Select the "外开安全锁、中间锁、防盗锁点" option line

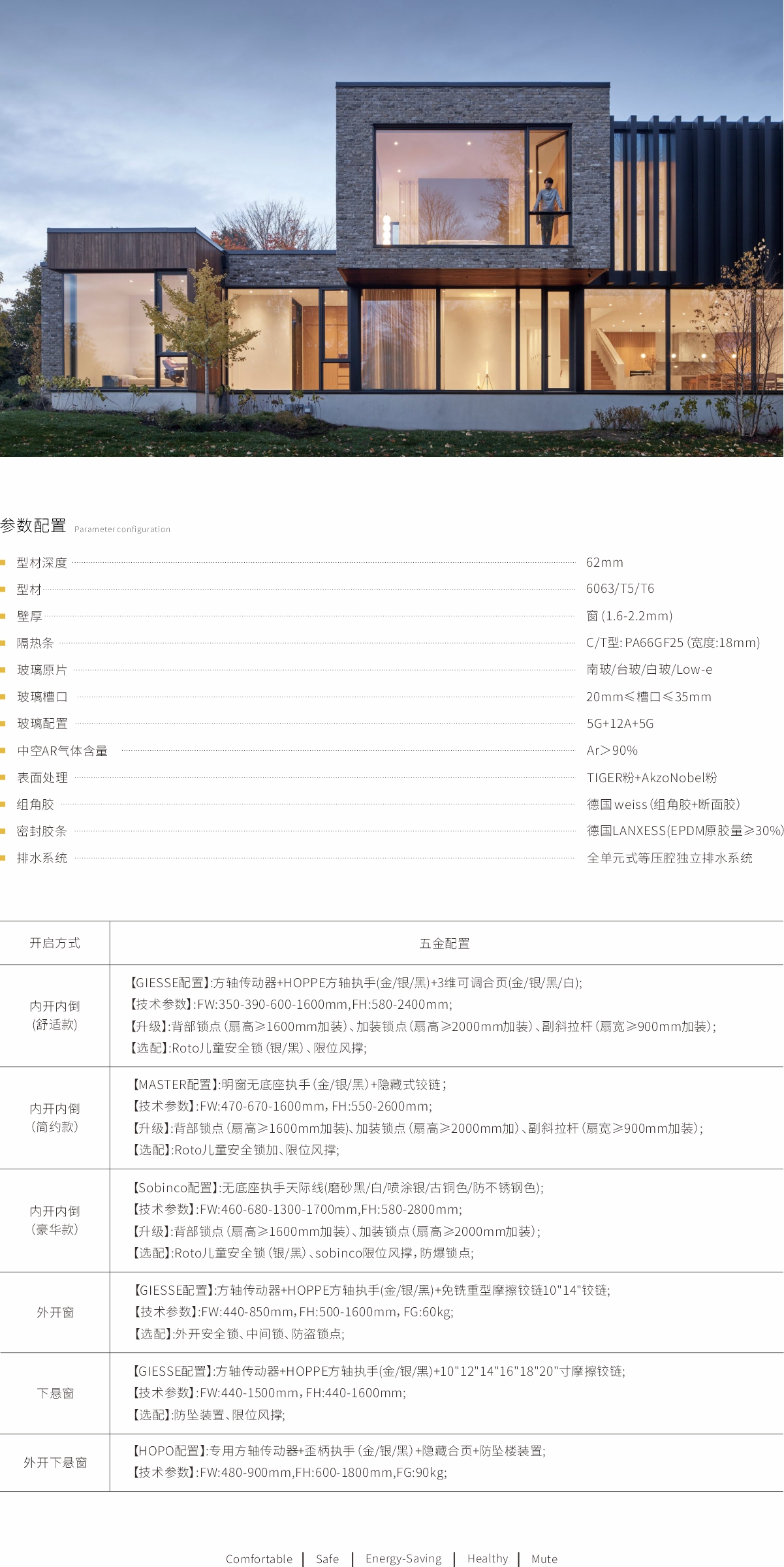point(238,1334)
